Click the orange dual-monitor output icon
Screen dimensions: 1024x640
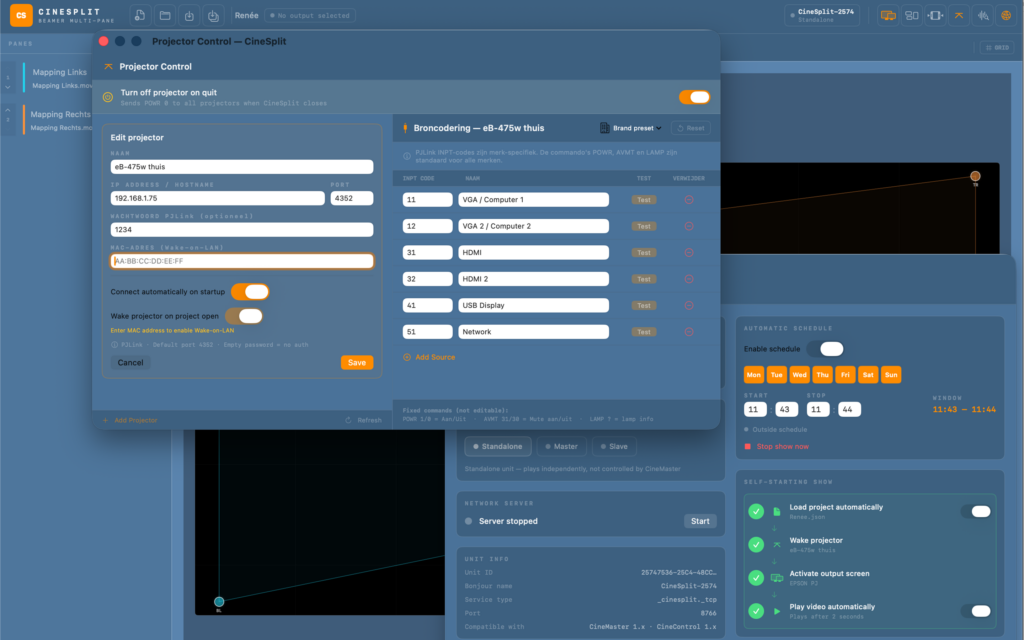coord(888,15)
